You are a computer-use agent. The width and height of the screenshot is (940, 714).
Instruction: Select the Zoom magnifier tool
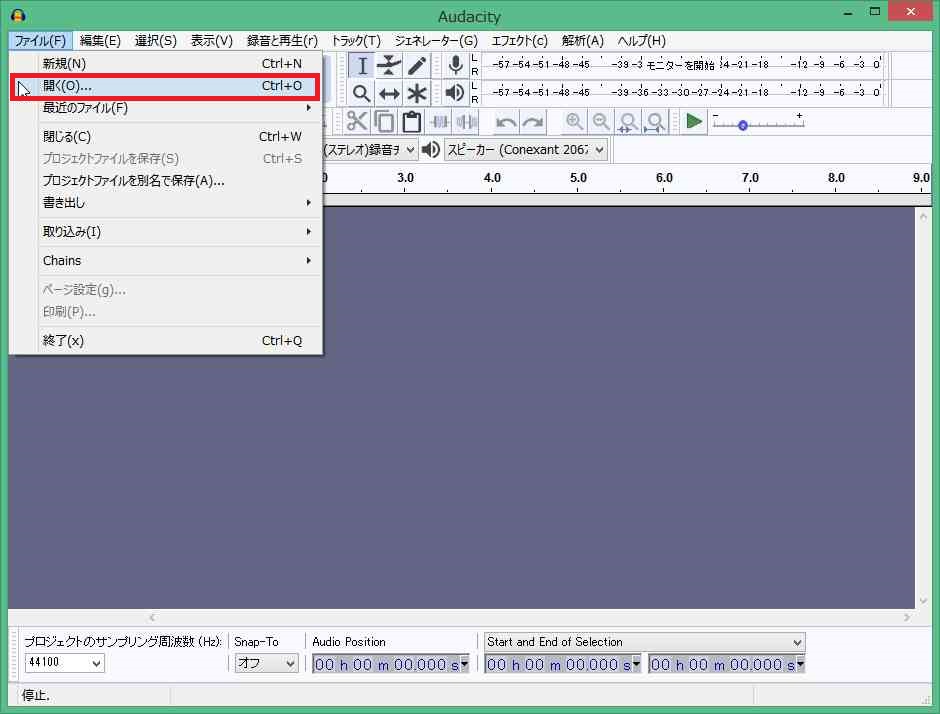(x=361, y=94)
